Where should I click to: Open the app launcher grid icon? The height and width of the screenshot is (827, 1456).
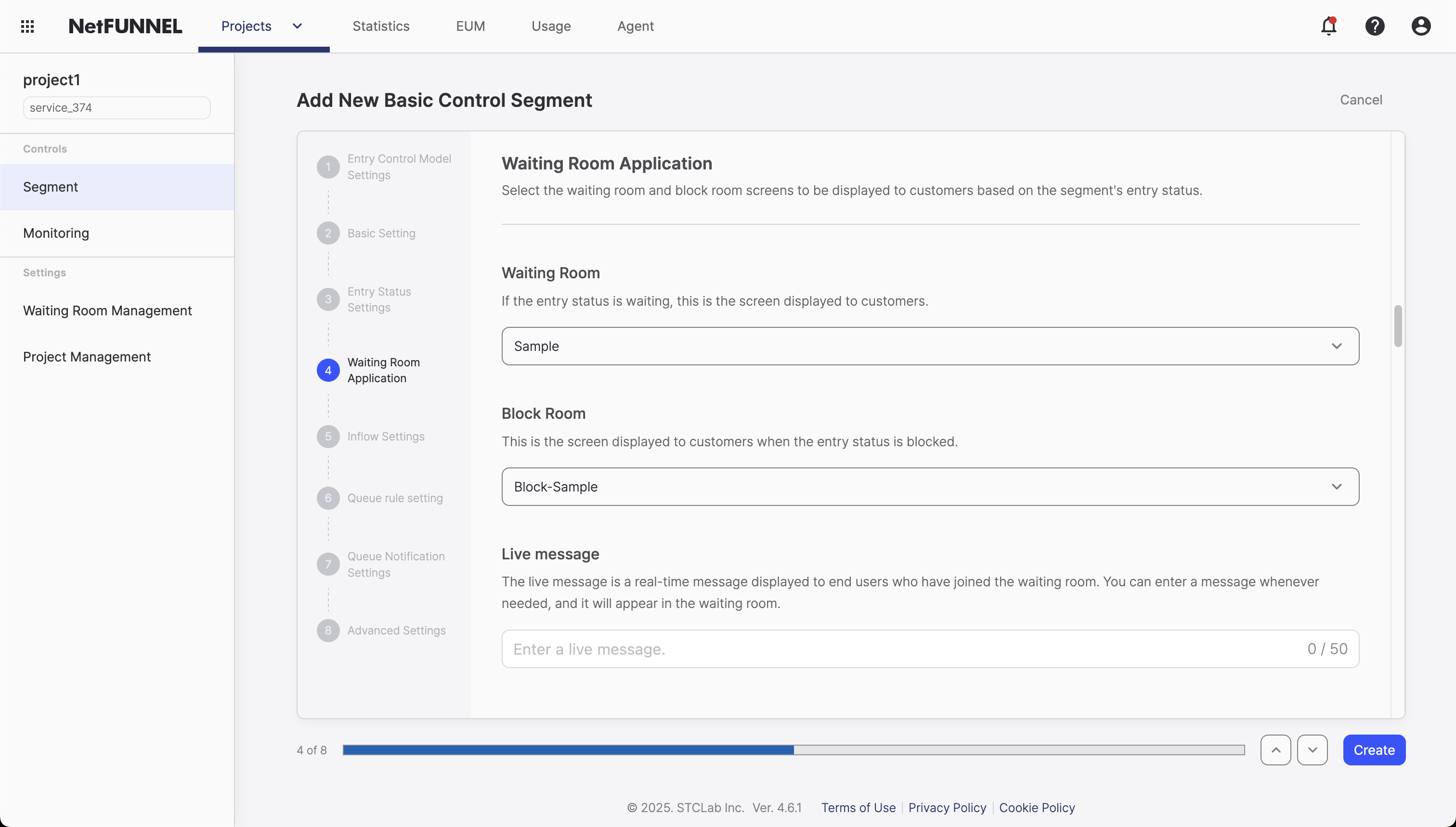click(26, 26)
